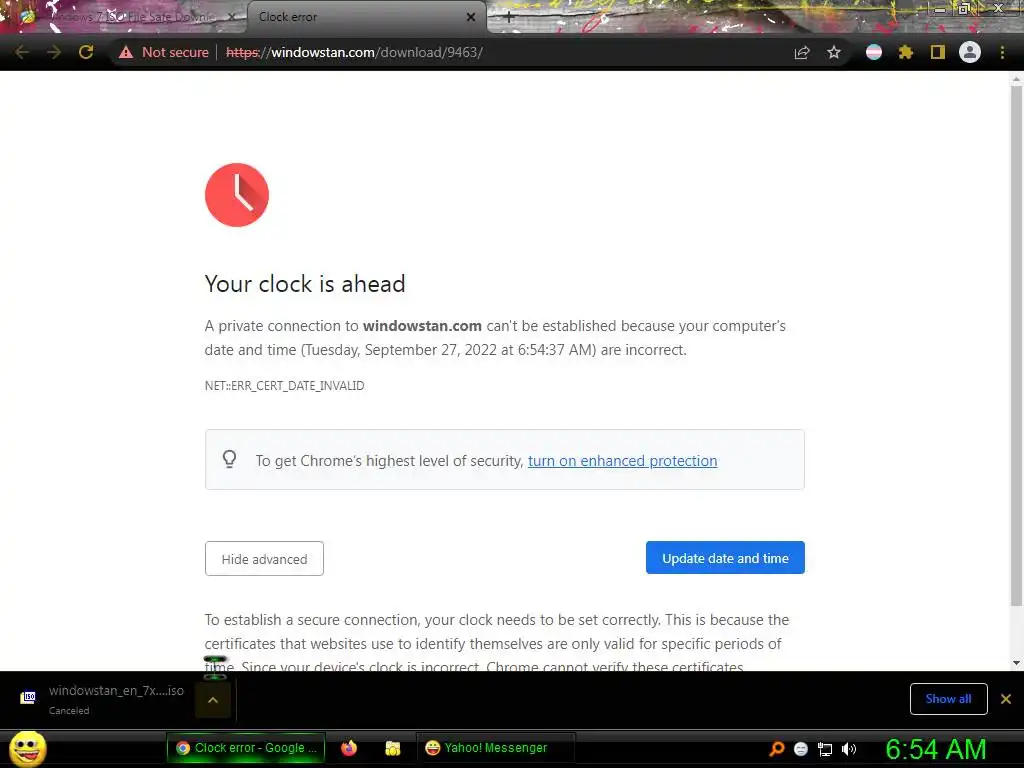1024x768 pixels.
Task: Click the NET::ERR_CERT_DATE_INVALID error code
Action: pos(285,385)
